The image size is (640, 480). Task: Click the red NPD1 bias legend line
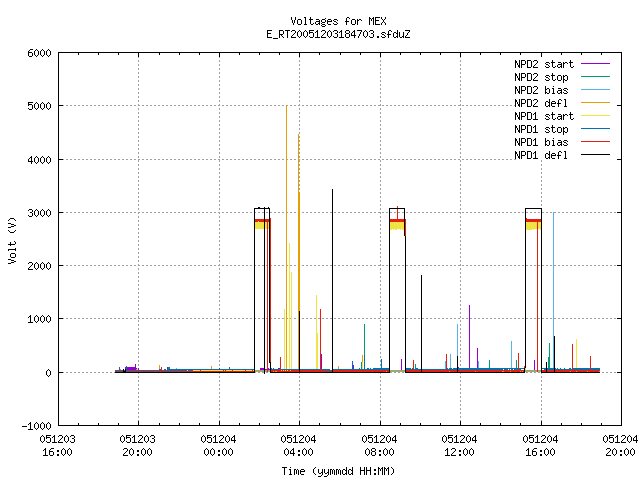[x=596, y=142]
